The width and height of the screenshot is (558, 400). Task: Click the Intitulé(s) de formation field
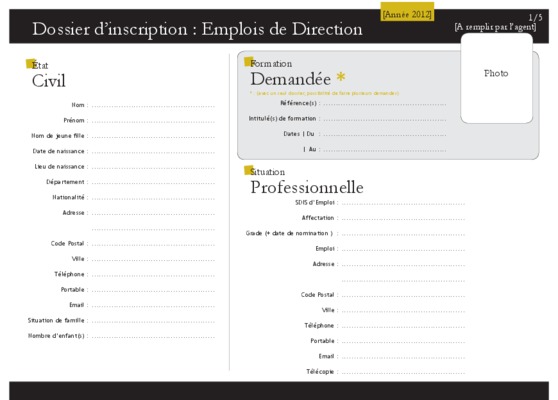point(385,120)
